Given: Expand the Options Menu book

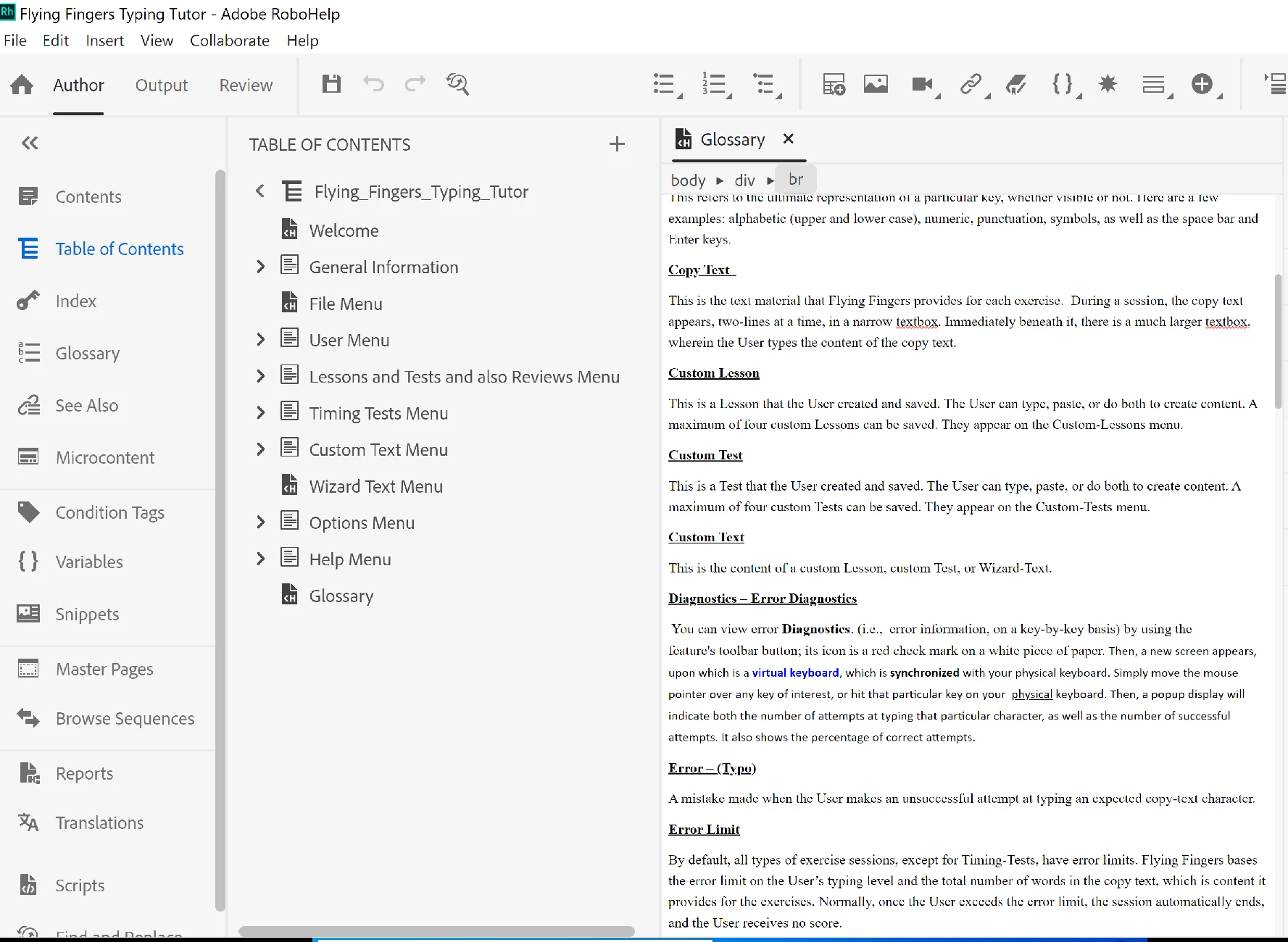Looking at the screenshot, I should pos(260,522).
